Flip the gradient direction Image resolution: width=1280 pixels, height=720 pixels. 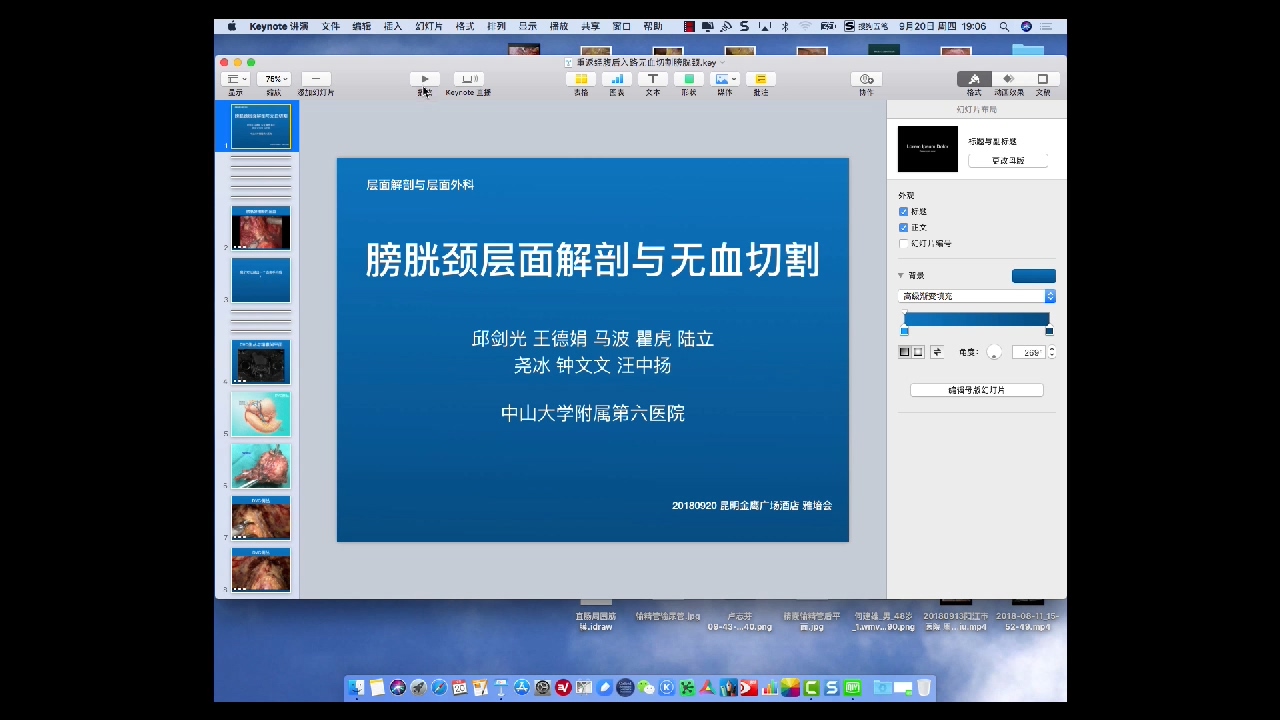(x=937, y=352)
